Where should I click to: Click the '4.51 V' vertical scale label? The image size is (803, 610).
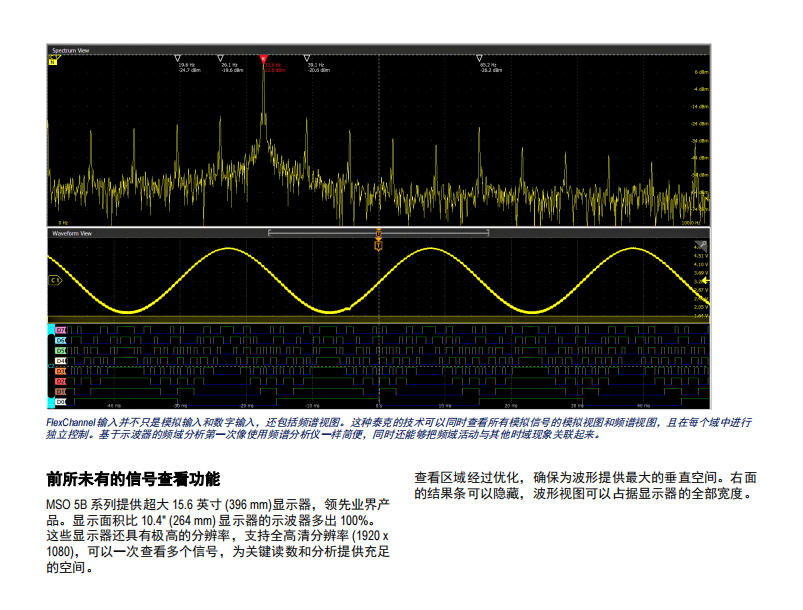tap(701, 256)
